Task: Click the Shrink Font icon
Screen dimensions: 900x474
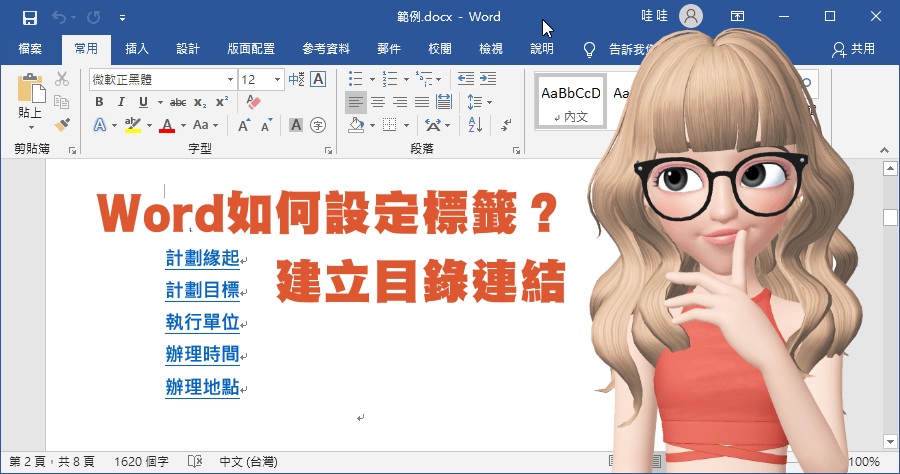Action: point(266,125)
